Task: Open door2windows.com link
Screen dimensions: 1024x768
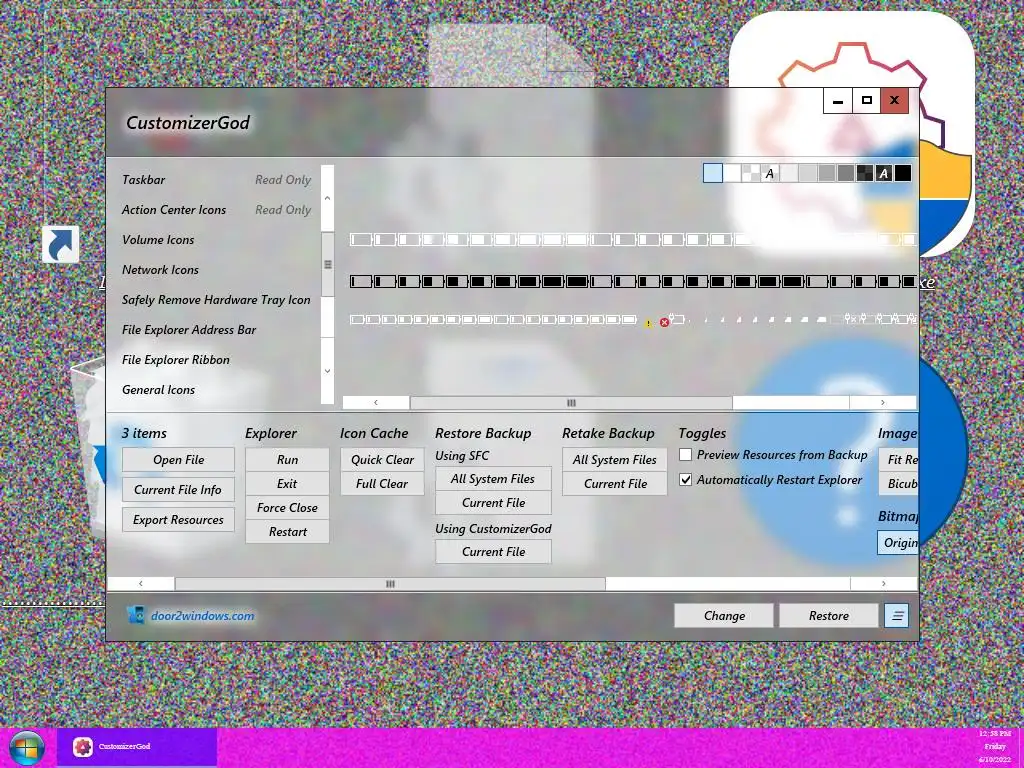Action: click(x=202, y=615)
